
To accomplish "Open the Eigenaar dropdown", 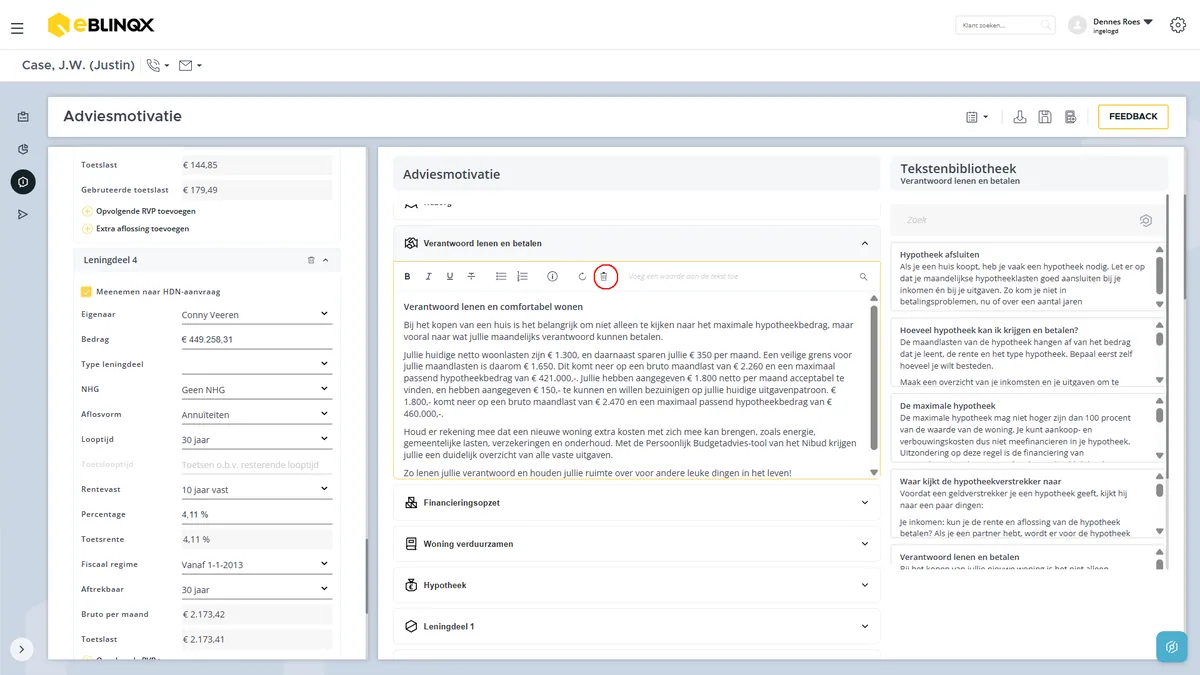I will click(255, 315).
